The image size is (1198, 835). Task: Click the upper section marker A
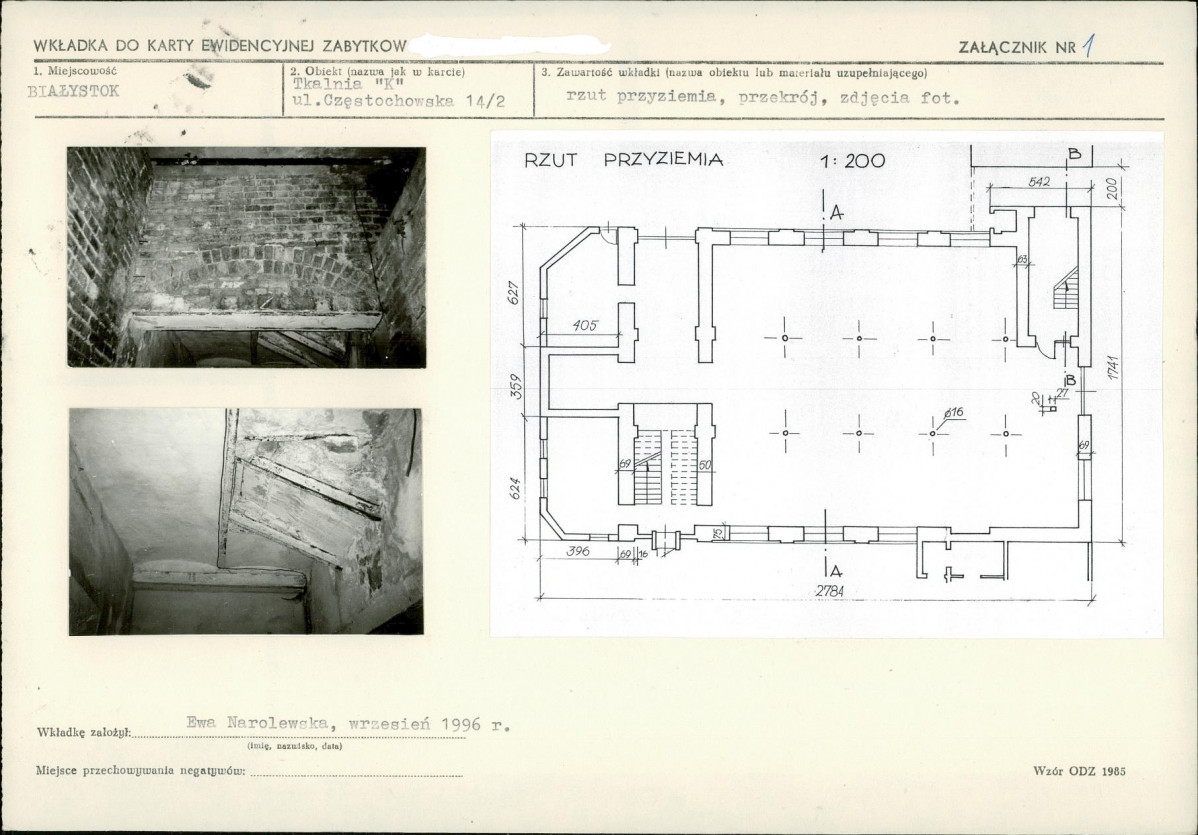click(x=836, y=213)
